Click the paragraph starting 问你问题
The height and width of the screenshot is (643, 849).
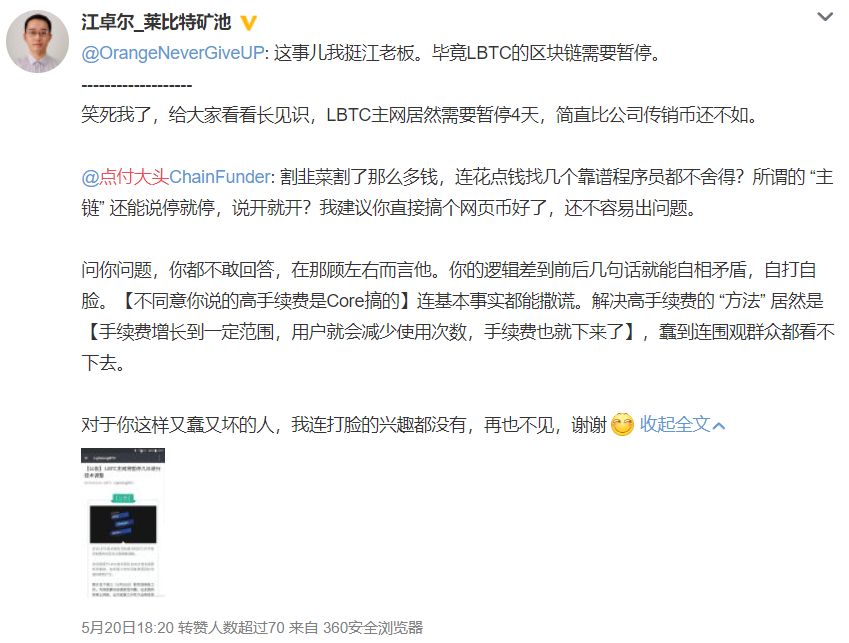pos(458,316)
